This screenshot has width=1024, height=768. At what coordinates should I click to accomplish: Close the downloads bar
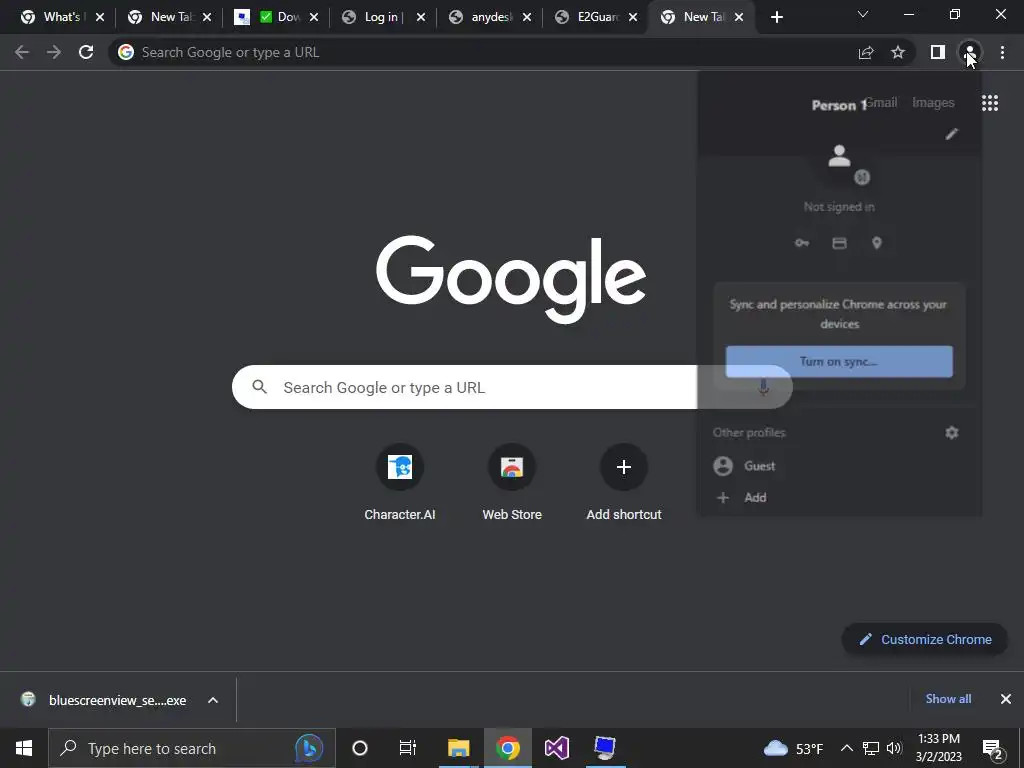(1006, 699)
